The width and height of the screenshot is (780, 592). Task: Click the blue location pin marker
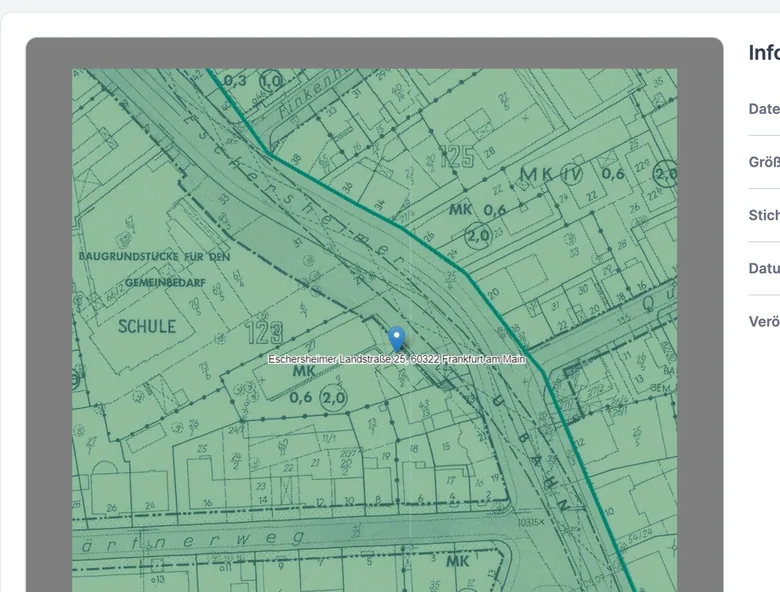396,339
